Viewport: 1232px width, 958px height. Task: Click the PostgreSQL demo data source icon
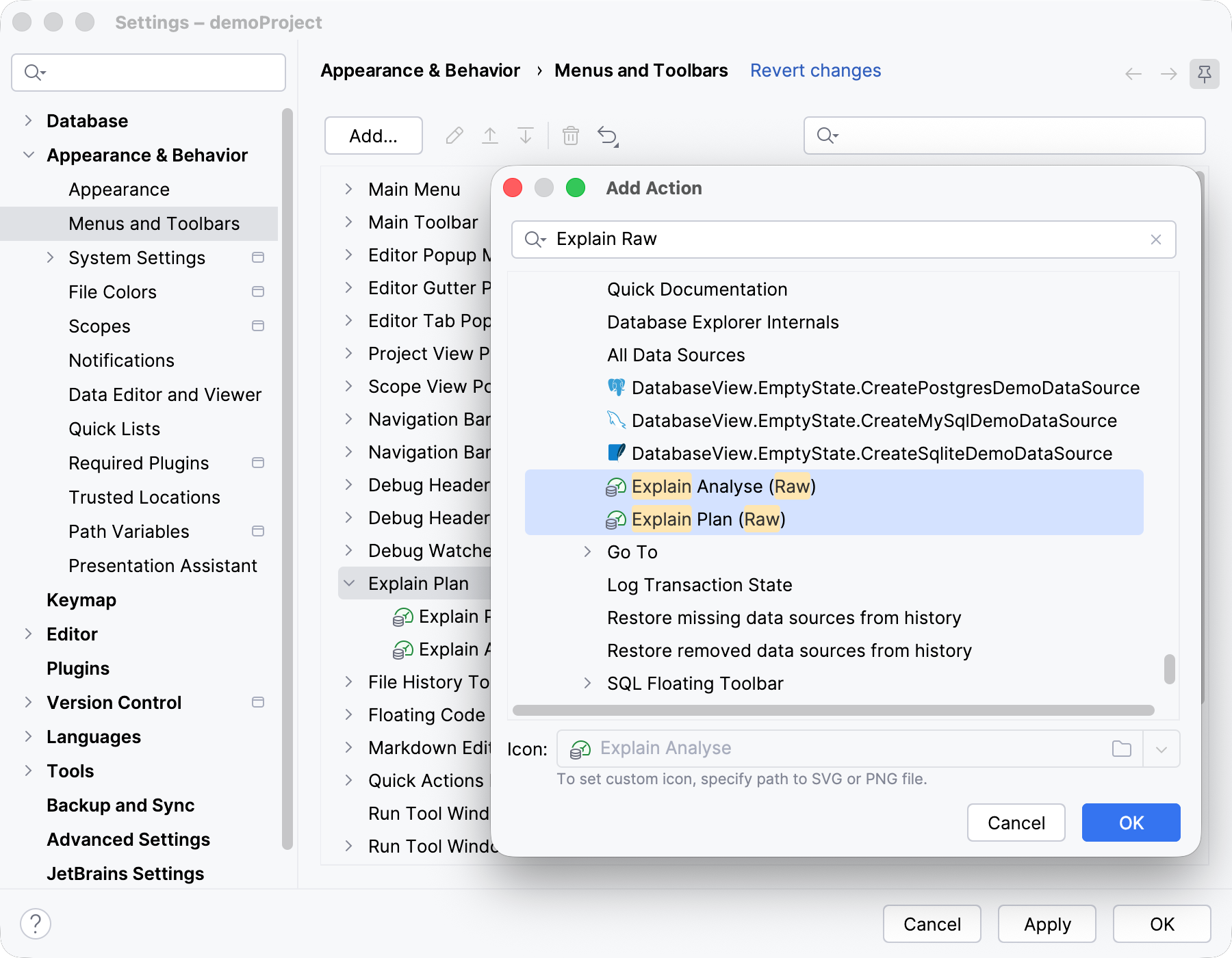(617, 387)
